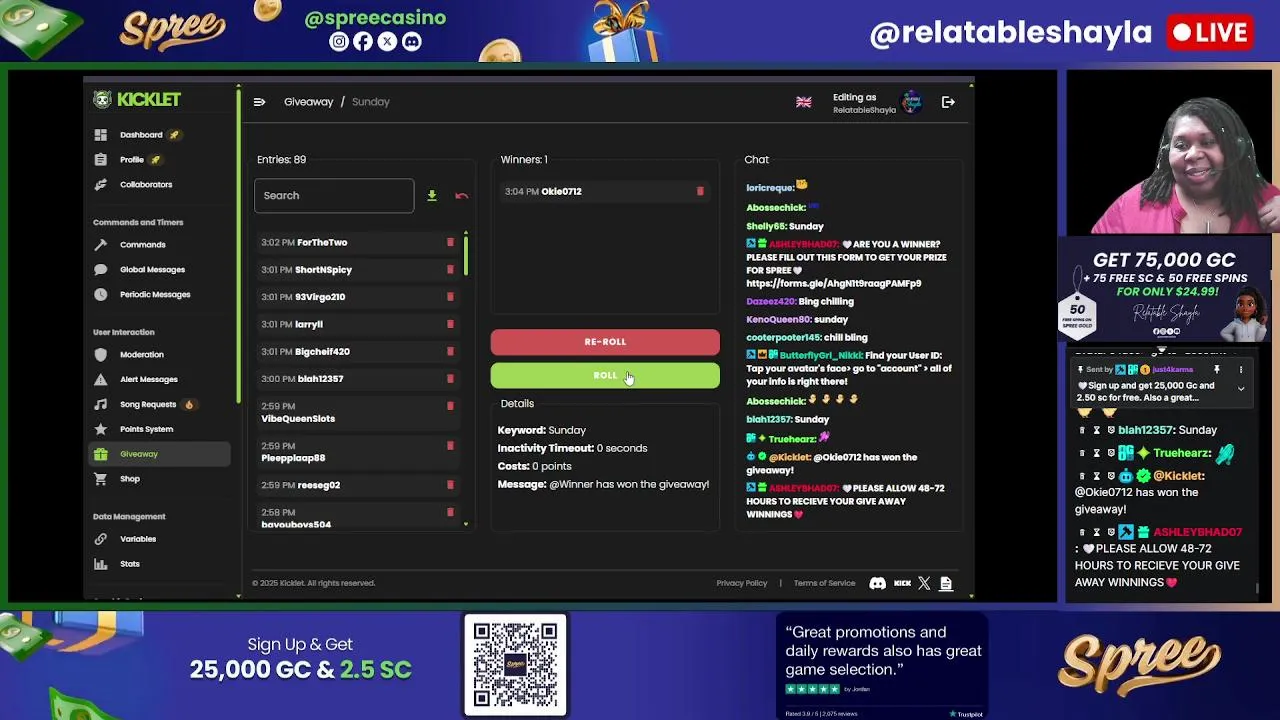Screen dimensions: 1280x720
Task: Toggle the sidebar hamburger menu icon
Action: point(259,102)
